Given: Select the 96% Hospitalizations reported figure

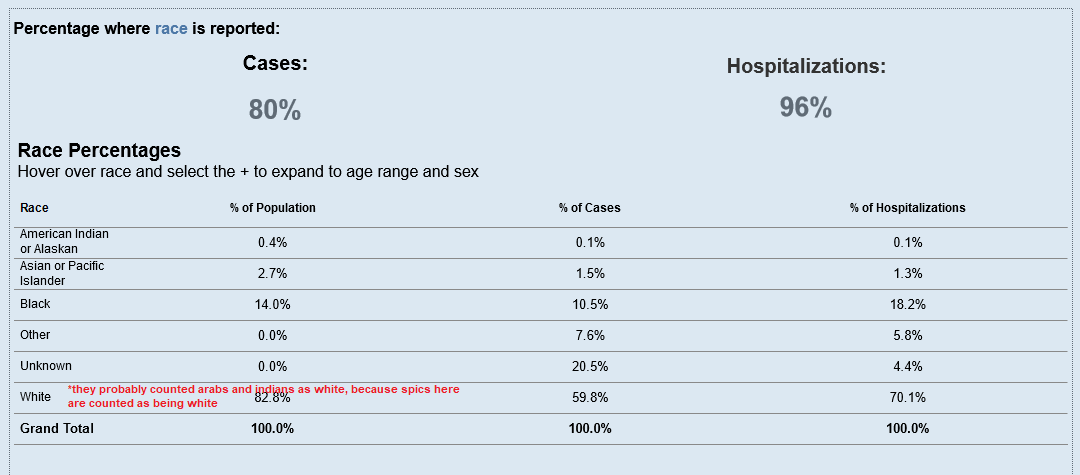Looking at the screenshot, I should coord(806,107).
